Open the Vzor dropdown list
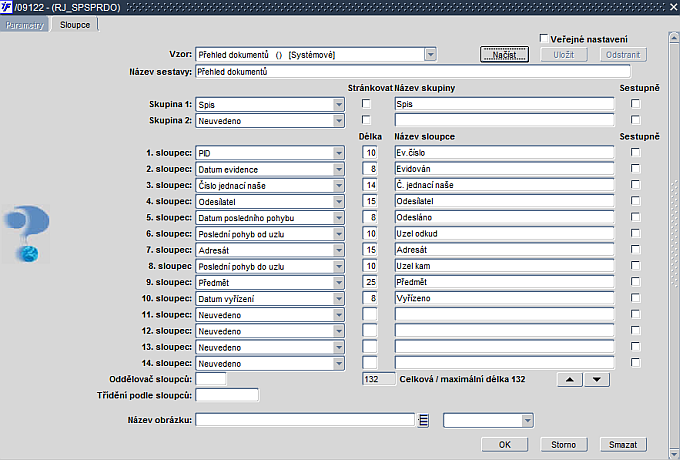 pos(430,55)
